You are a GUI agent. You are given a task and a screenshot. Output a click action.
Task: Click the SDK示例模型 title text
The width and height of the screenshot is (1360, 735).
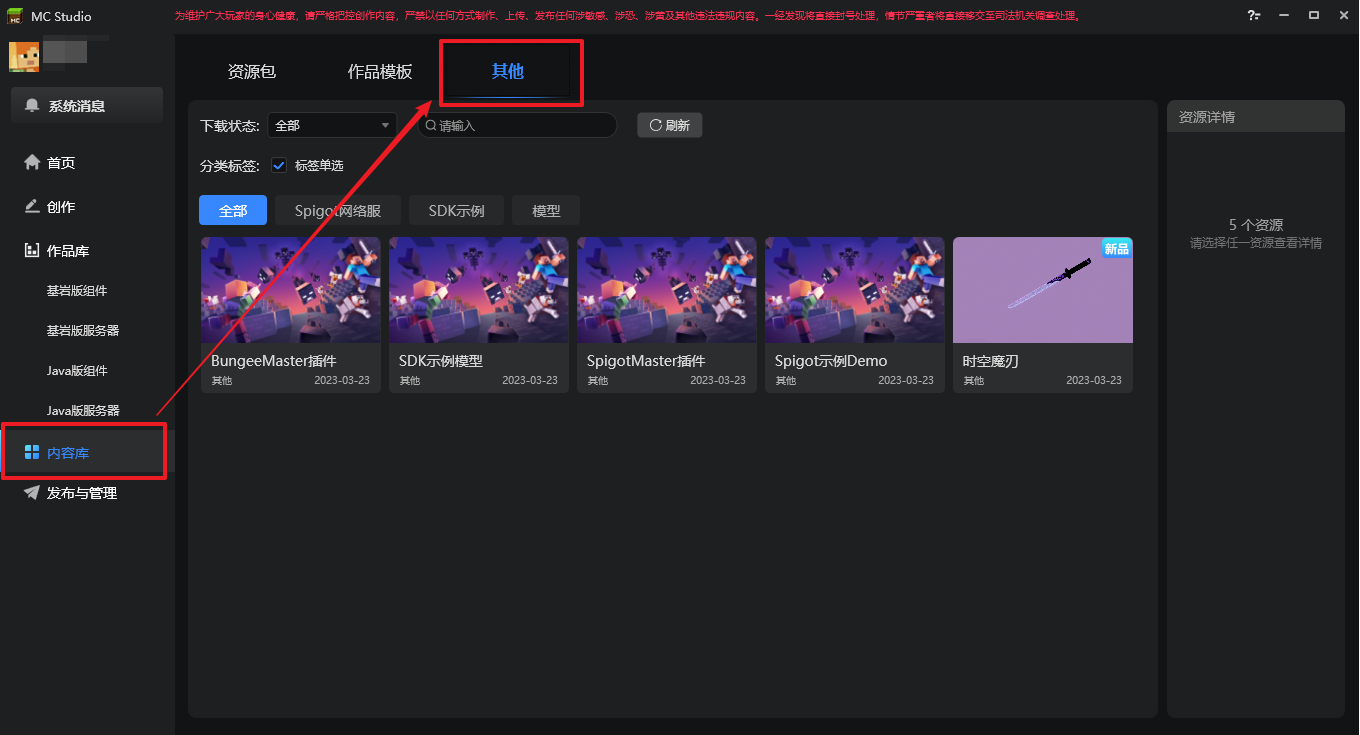point(441,360)
